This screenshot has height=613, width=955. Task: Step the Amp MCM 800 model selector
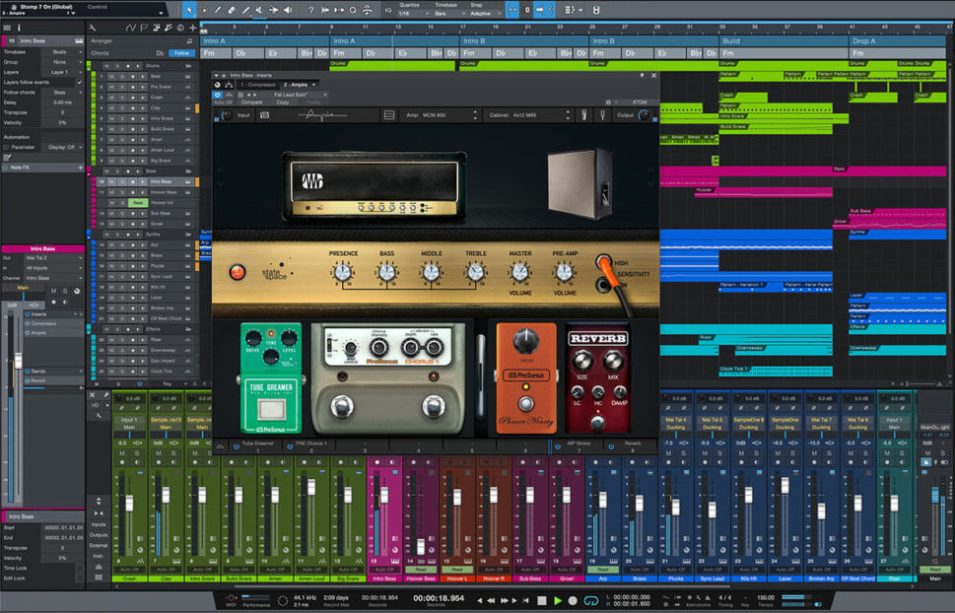click(x=475, y=115)
